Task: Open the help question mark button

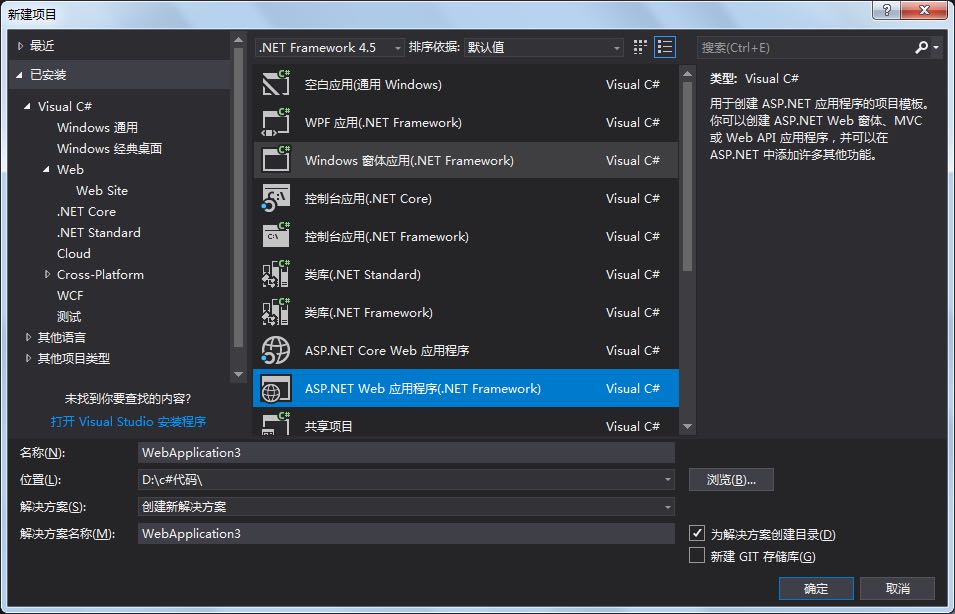Action: [x=887, y=10]
